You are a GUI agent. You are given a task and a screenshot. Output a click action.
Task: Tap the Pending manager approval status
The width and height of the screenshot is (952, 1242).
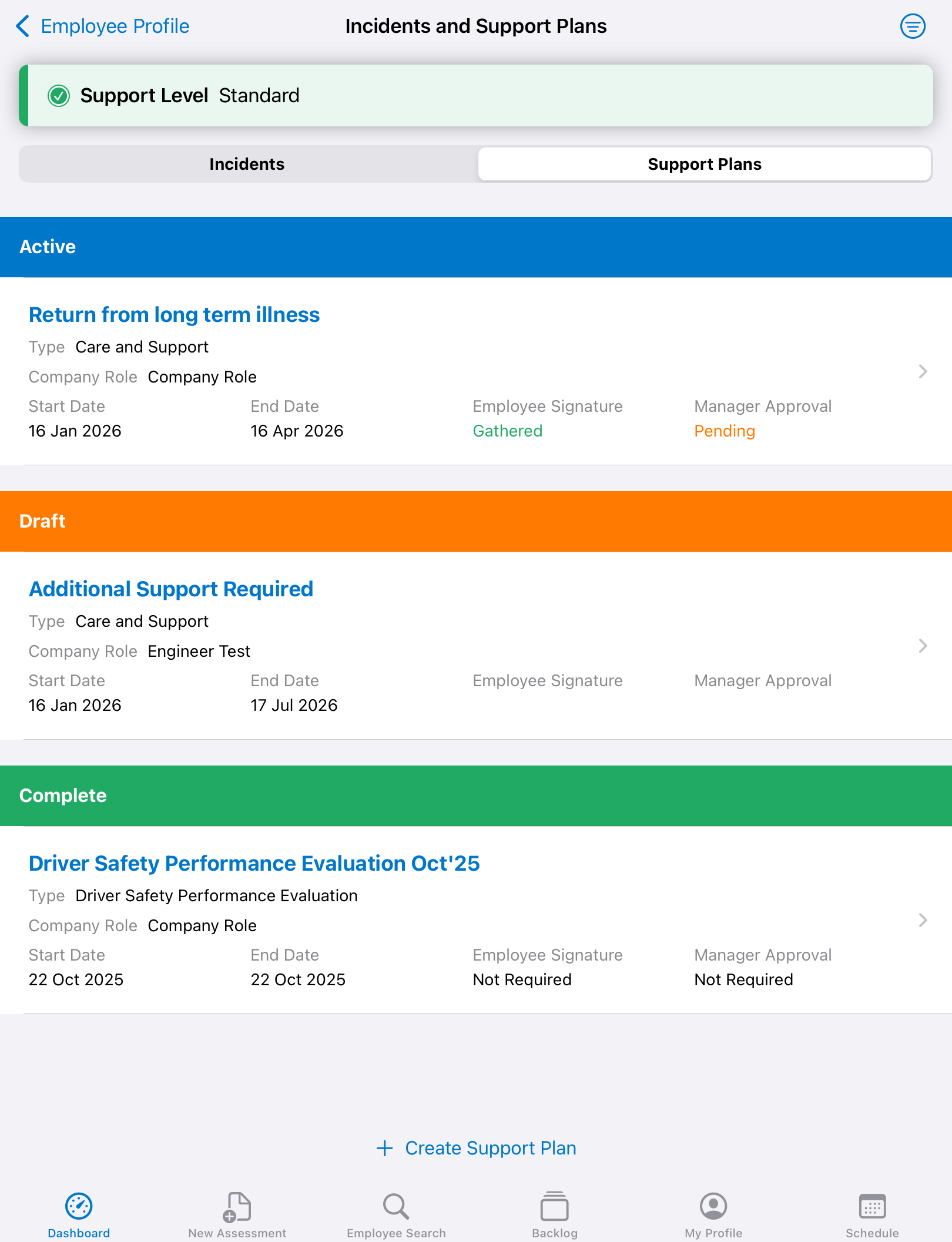pos(725,431)
